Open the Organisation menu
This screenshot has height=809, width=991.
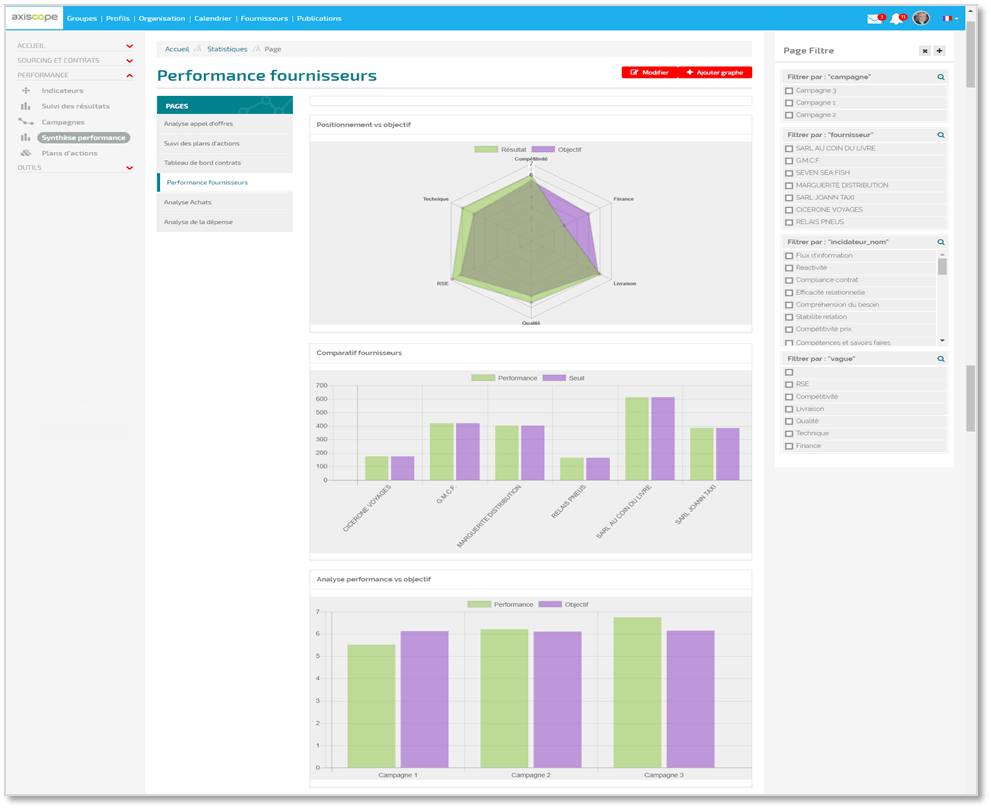(x=162, y=18)
